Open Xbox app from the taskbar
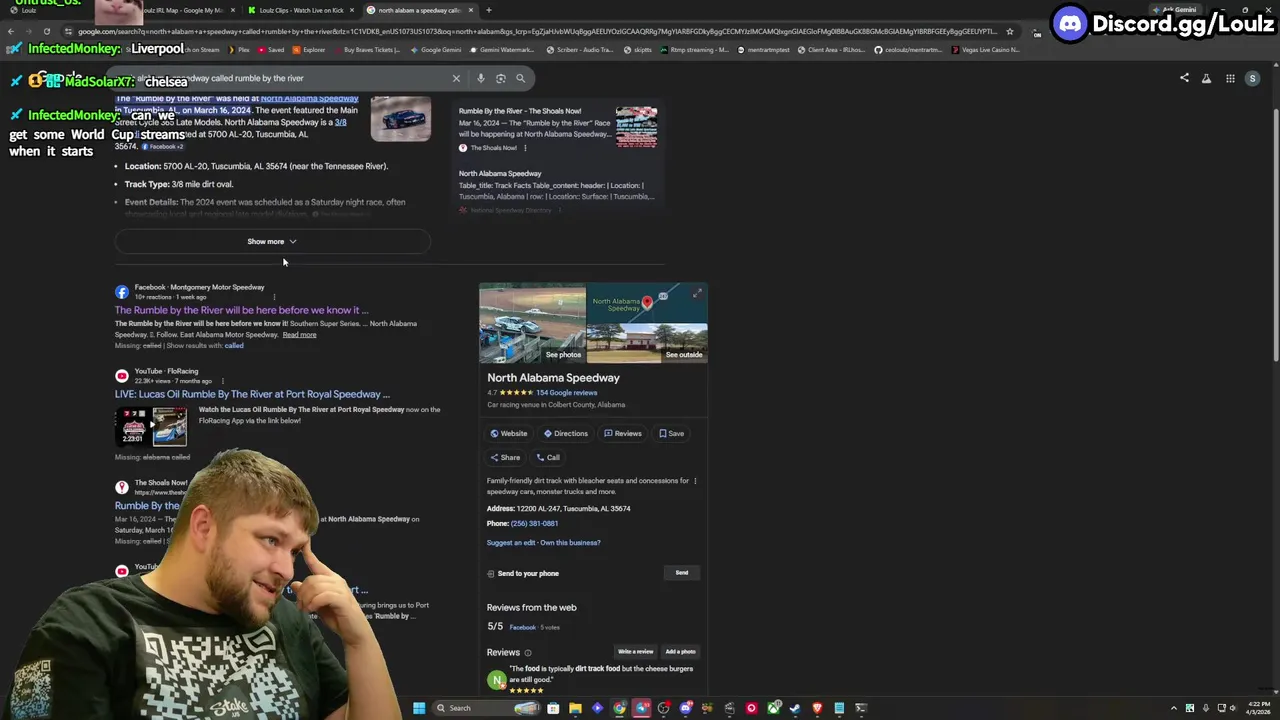The width and height of the screenshot is (1280, 720). 774,708
